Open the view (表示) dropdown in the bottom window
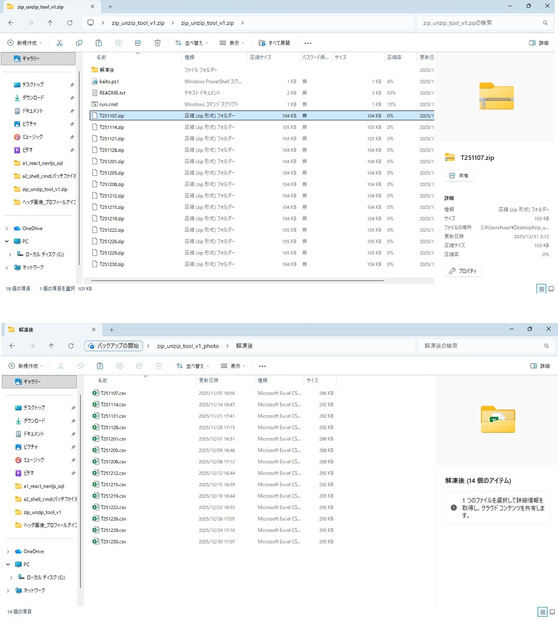The height and width of the screenshot is (620, 558). click(233, 366)
